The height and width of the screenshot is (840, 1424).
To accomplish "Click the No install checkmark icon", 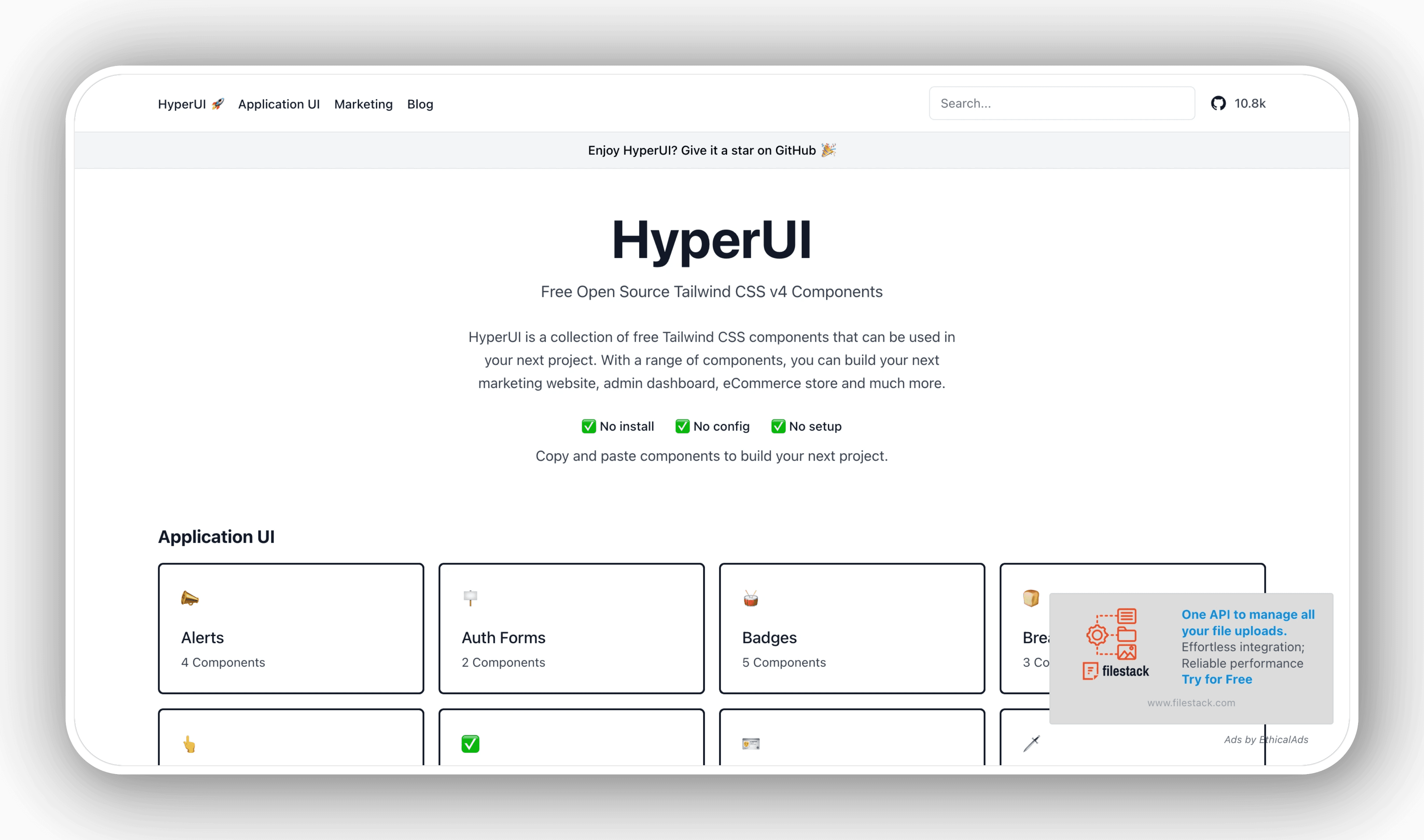I will [589, 426].
